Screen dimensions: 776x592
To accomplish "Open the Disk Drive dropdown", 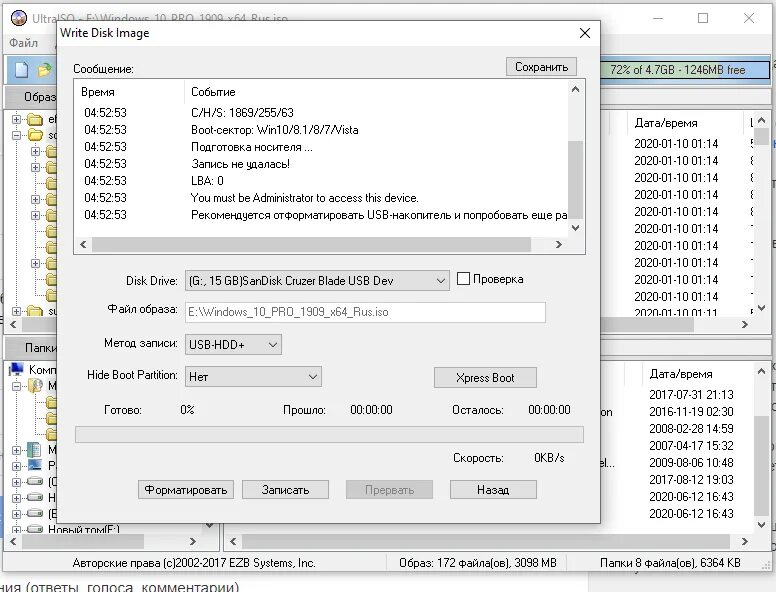I will [x=317, y=281].
